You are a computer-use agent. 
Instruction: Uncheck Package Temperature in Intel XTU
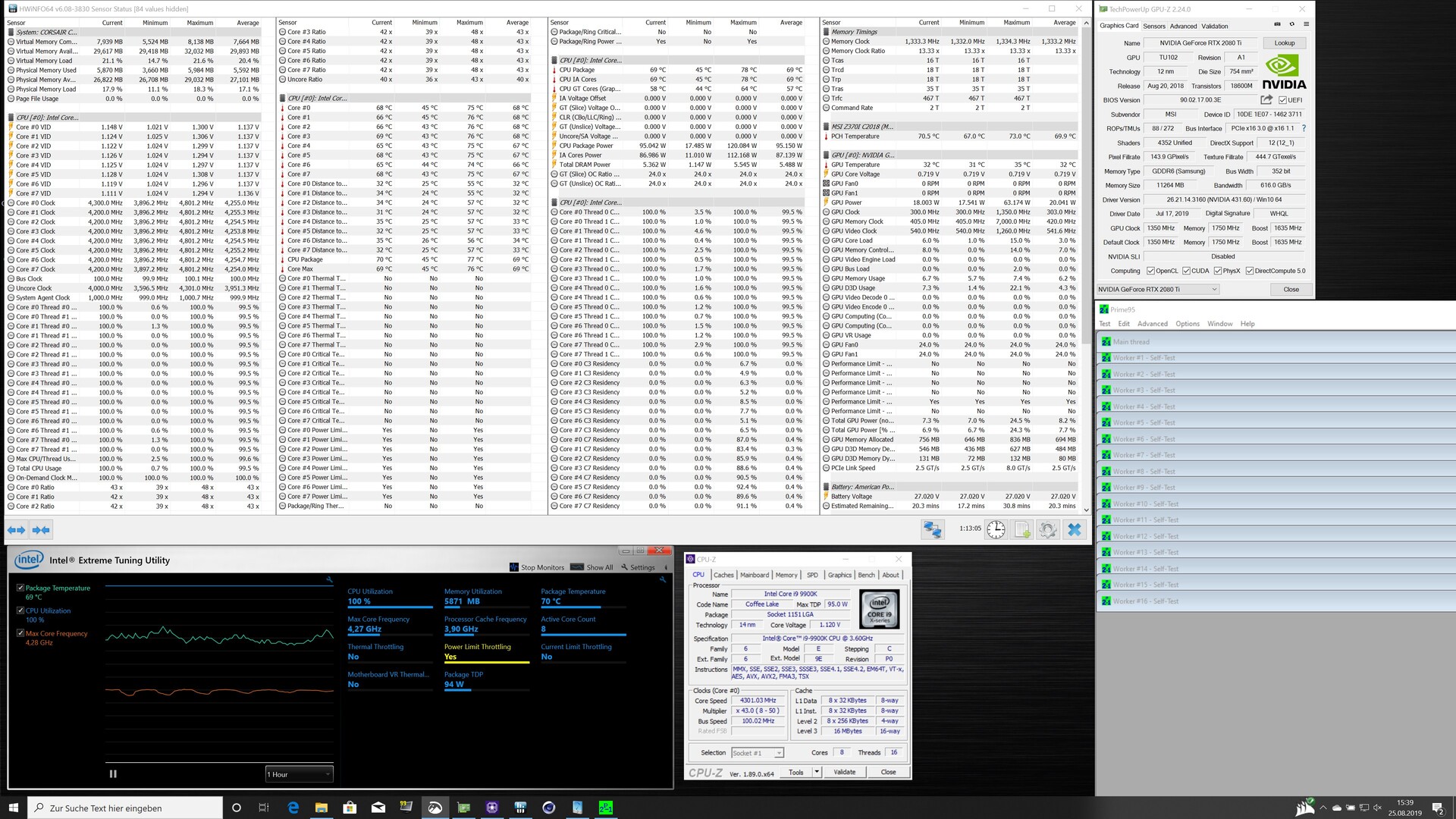(x=20, y=588)
